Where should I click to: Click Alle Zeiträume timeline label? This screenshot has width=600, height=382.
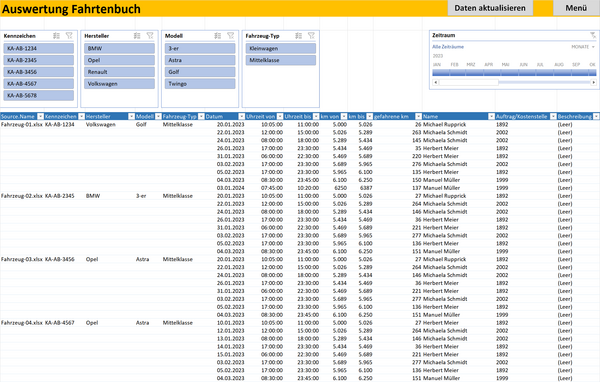point(448,47)
